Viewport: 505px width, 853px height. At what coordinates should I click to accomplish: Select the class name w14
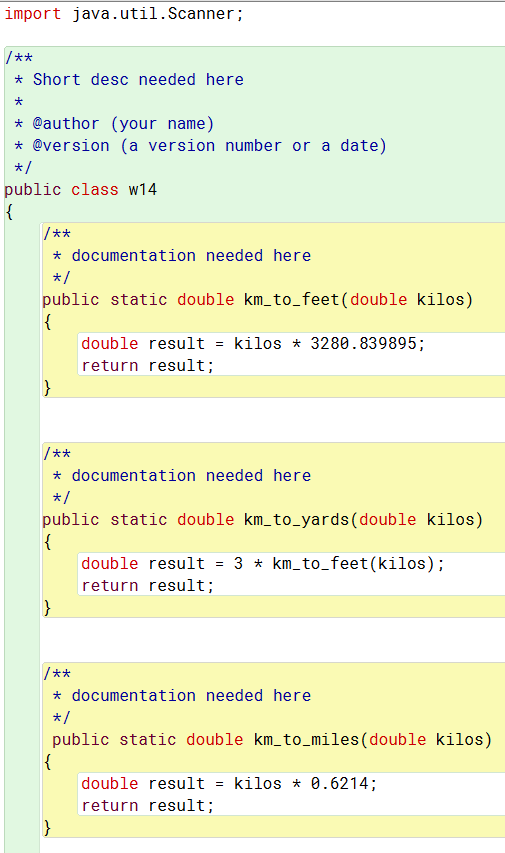[143, 189]
